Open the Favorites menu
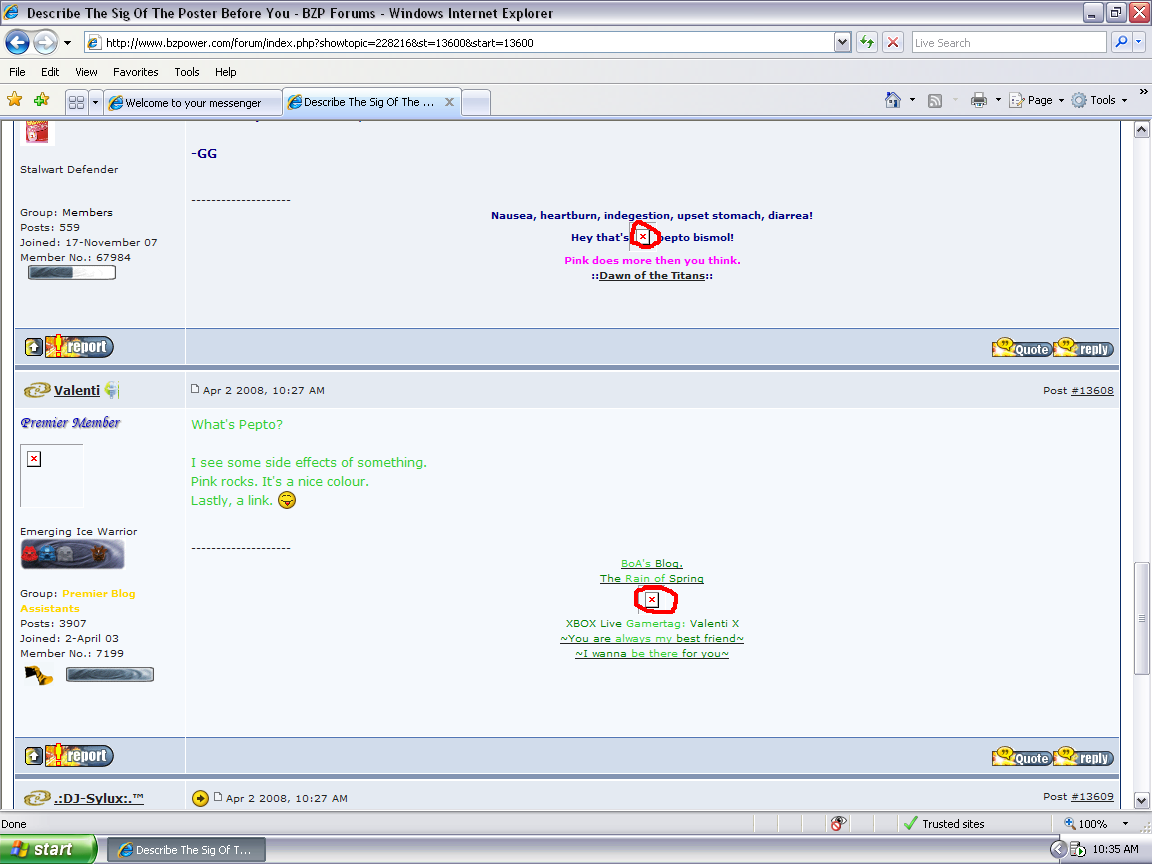1152x864 pixels. (x=135, y=71)
